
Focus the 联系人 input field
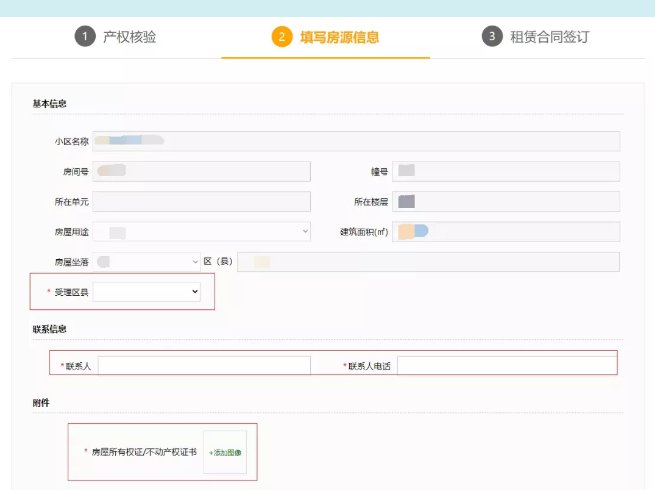coord(204,366)
